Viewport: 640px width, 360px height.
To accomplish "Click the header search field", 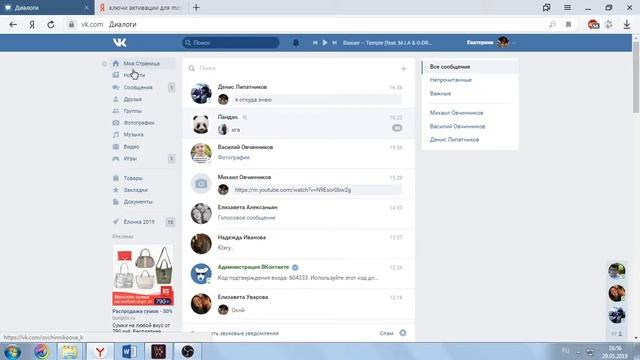I will click(x=231, y=42).
